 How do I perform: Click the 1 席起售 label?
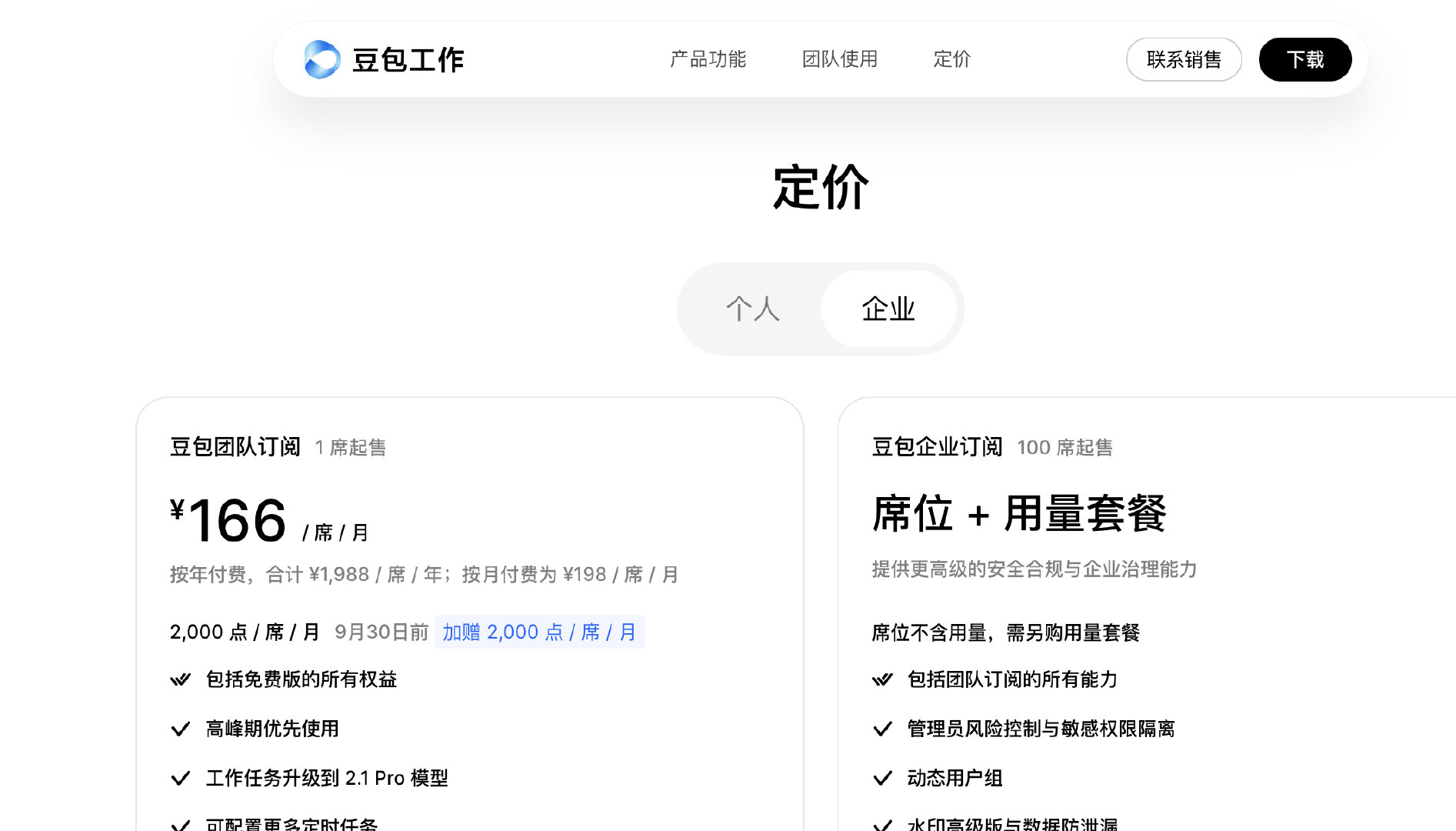(351, 447)
